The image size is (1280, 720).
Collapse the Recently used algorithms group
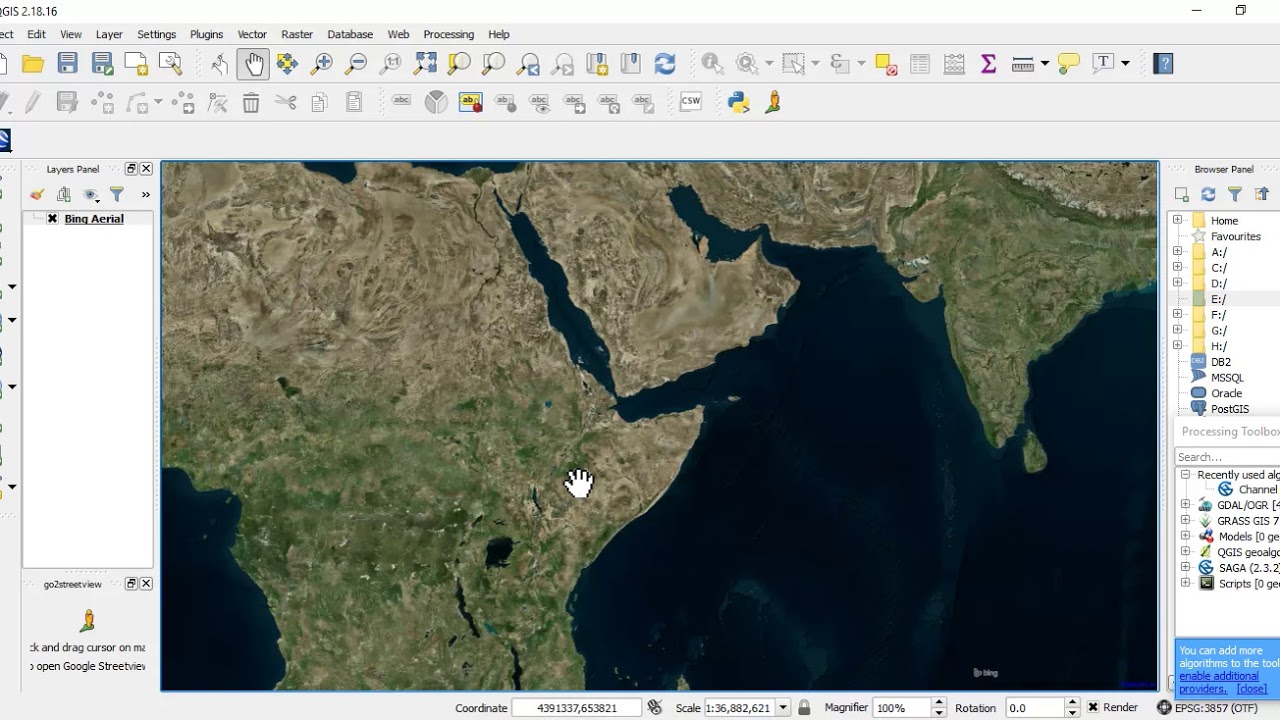pyautogui.click(x=1186, y=475)
